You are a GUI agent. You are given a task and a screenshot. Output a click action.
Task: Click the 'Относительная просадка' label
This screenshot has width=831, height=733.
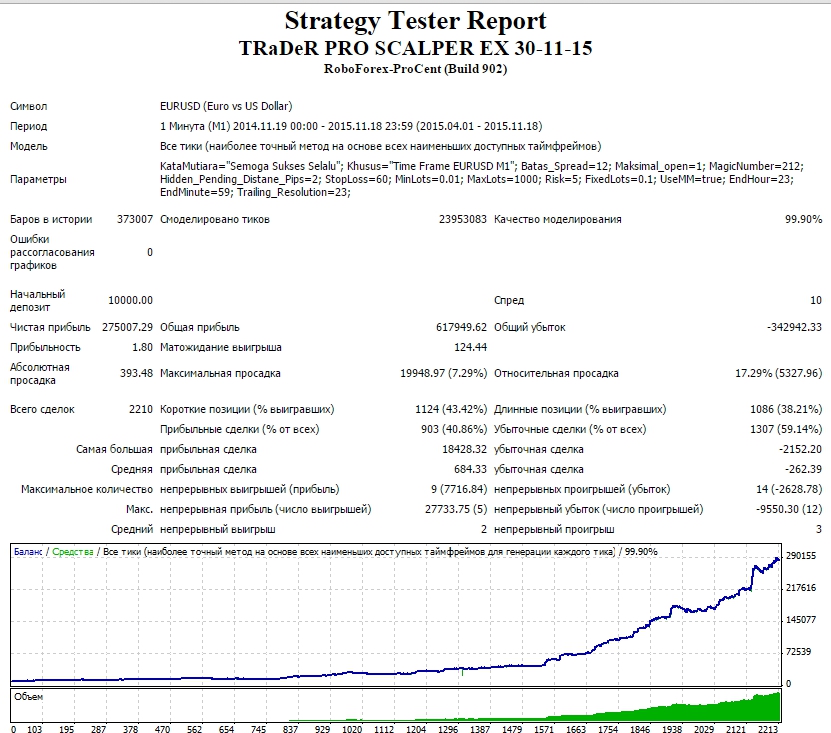pos(556,374)
